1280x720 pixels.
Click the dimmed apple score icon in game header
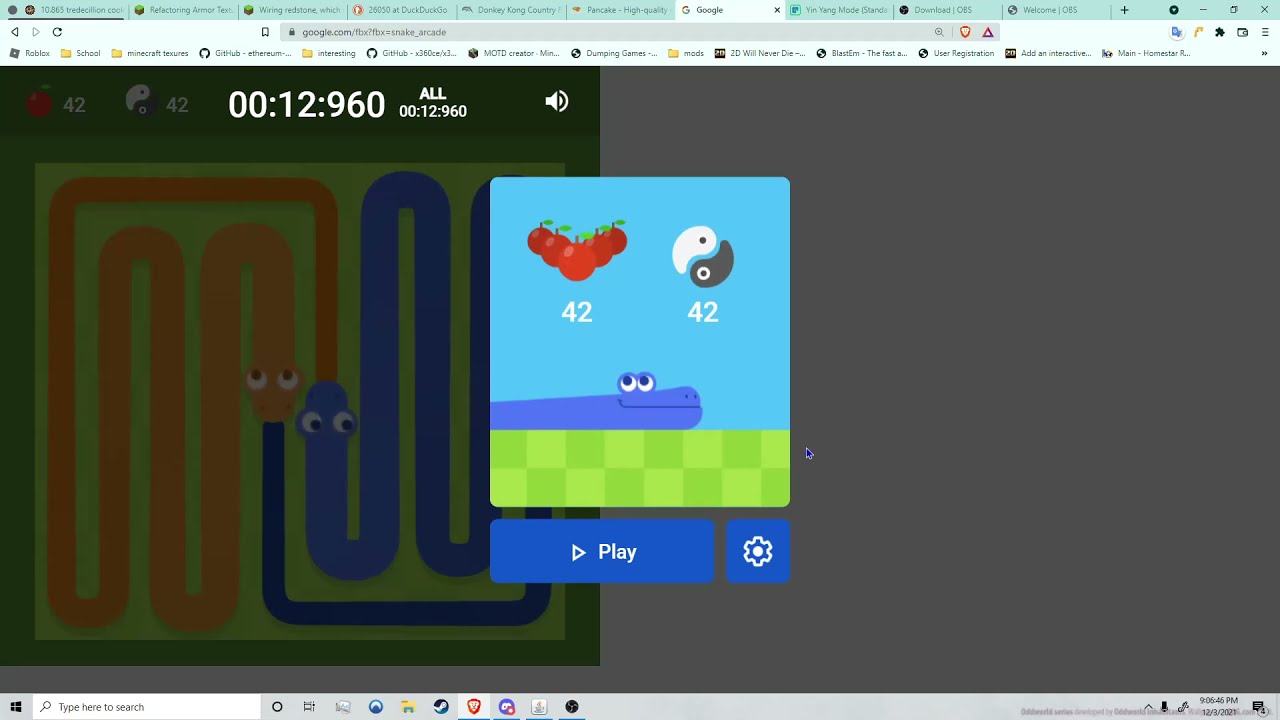point(39,103)
